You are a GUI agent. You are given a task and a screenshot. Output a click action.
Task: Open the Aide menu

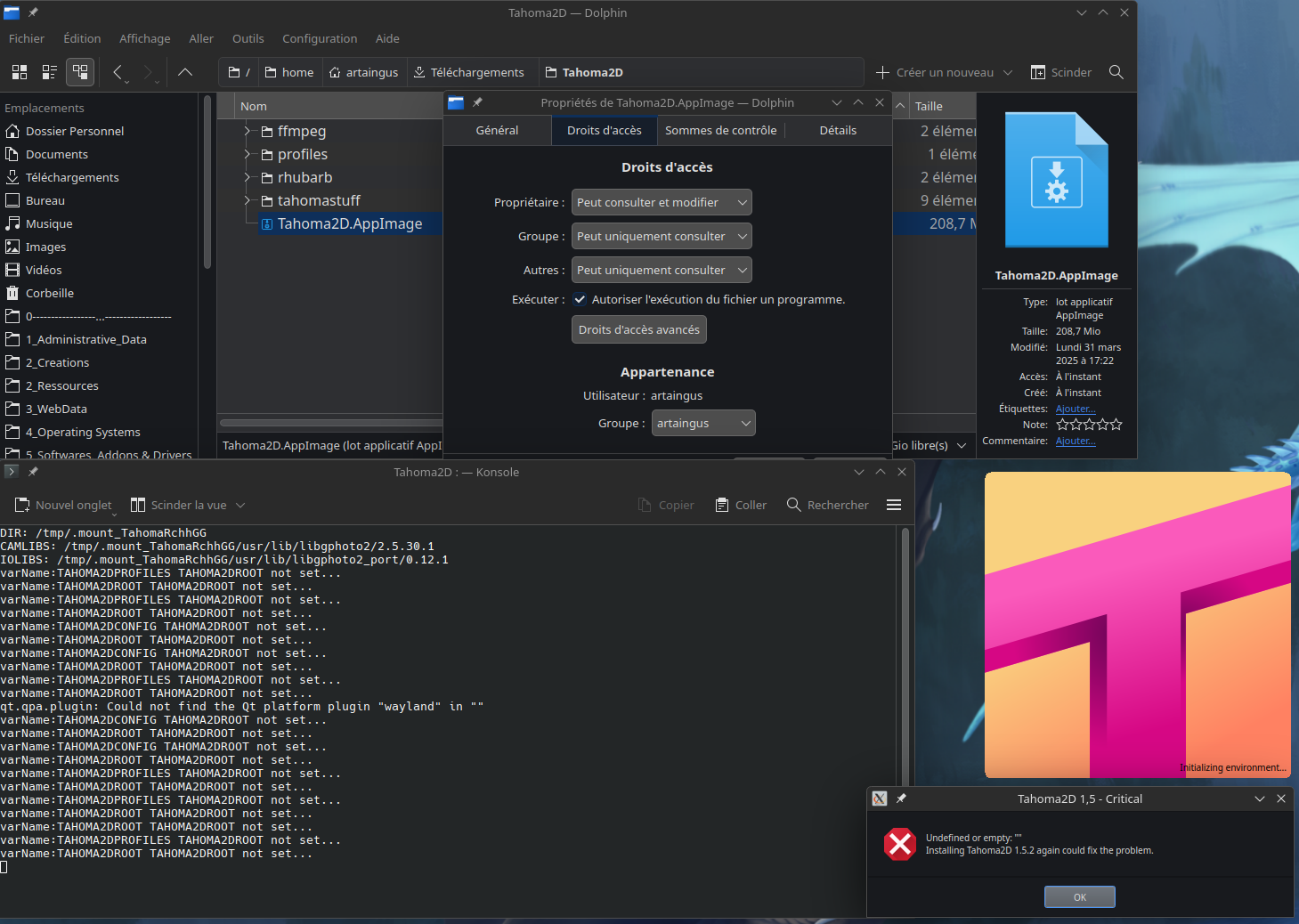coord(387,38)
